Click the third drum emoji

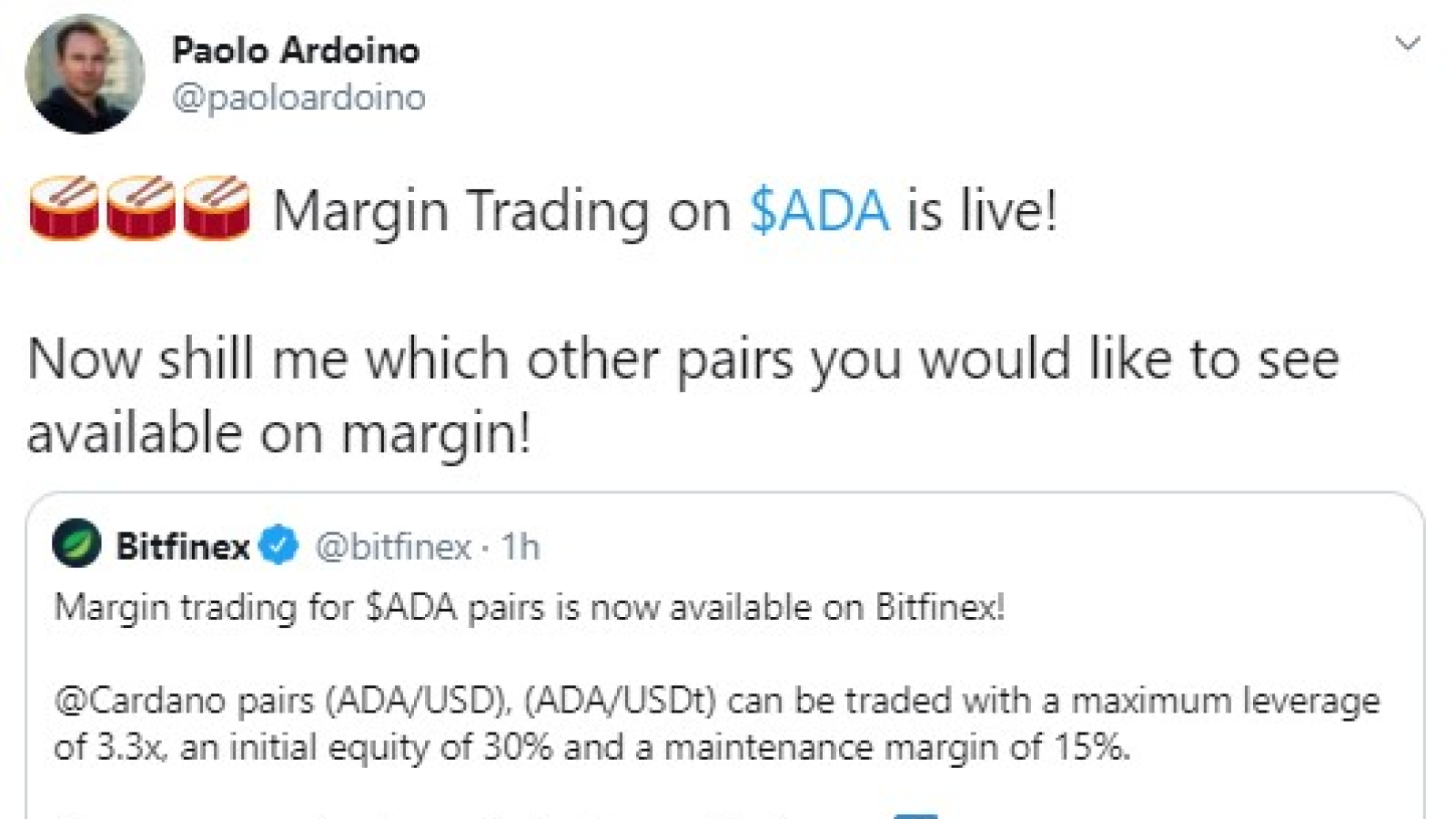[x=217, y=208]
